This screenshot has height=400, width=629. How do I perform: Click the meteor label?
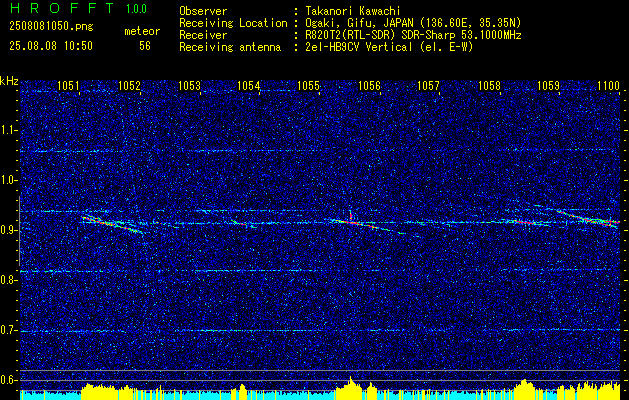(x=142, y=31)
